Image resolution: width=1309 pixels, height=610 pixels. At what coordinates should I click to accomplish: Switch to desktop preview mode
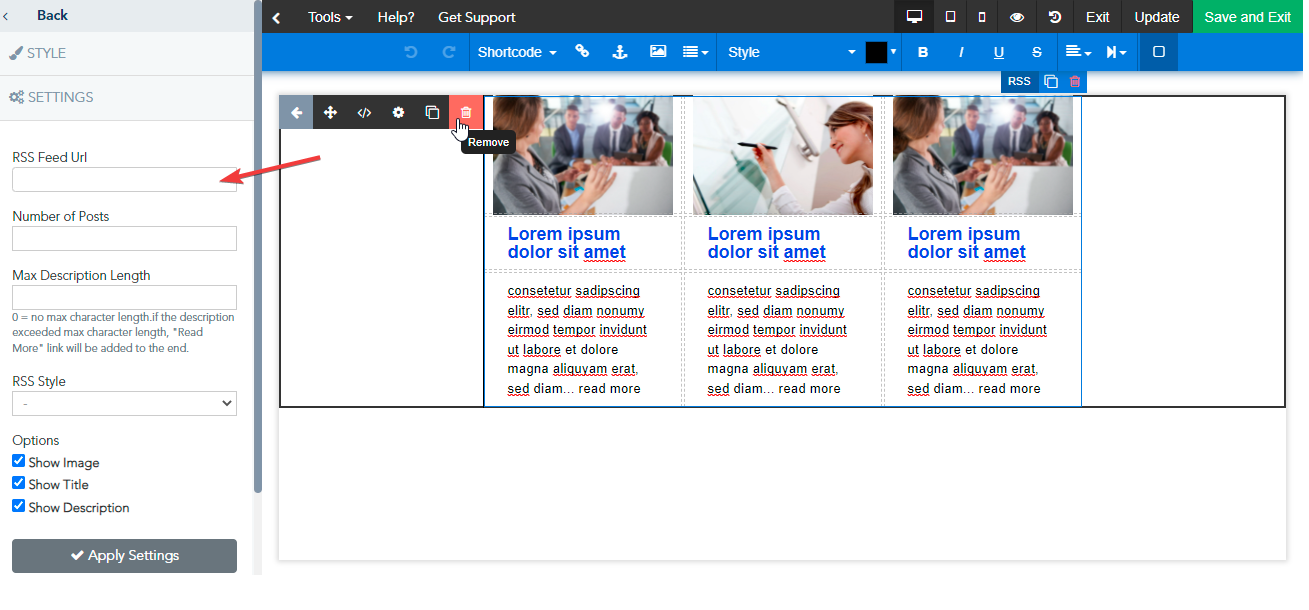click(x=913, y=17)
